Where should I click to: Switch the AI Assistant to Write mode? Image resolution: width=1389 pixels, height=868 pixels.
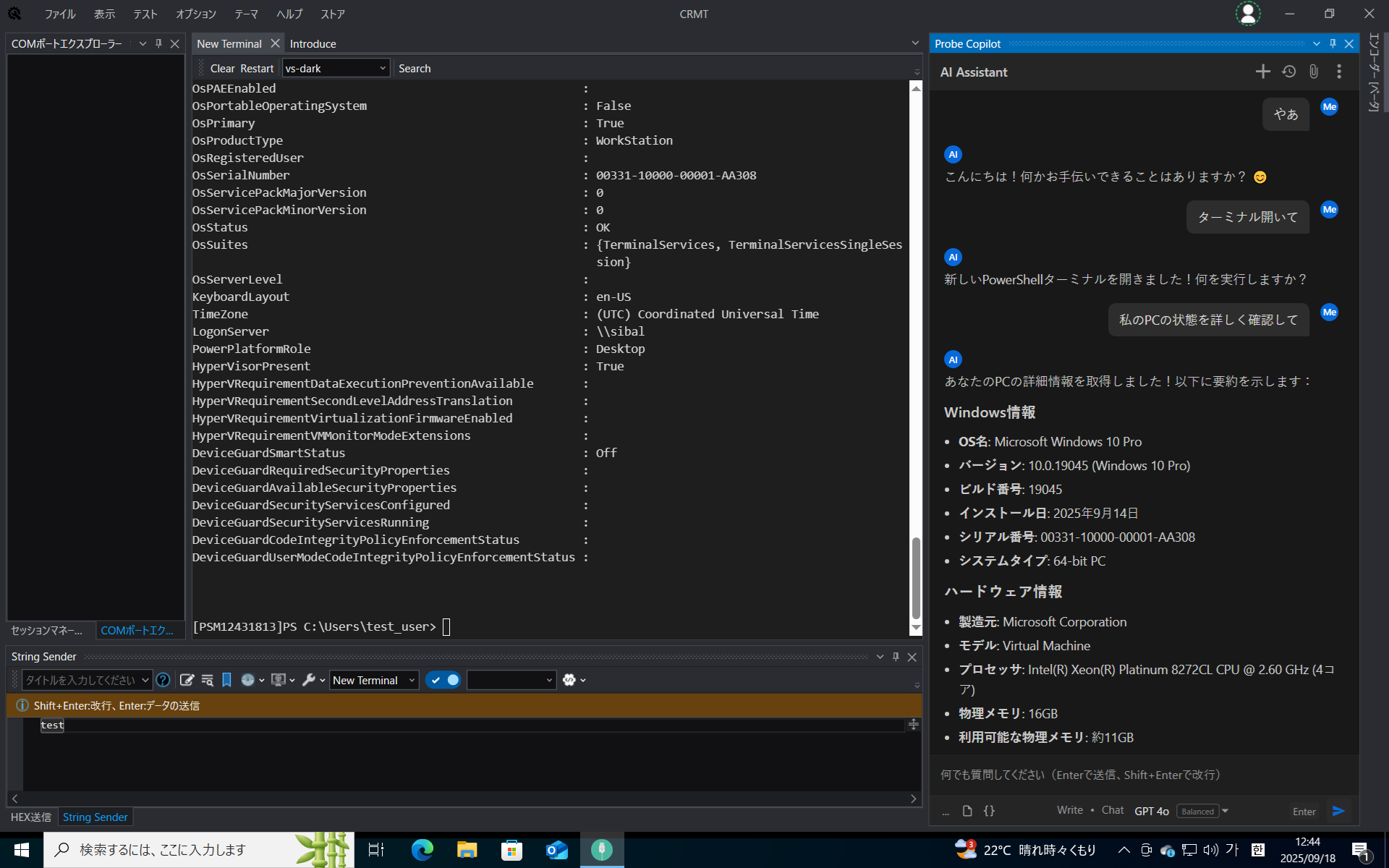[x=1069, y=810]
